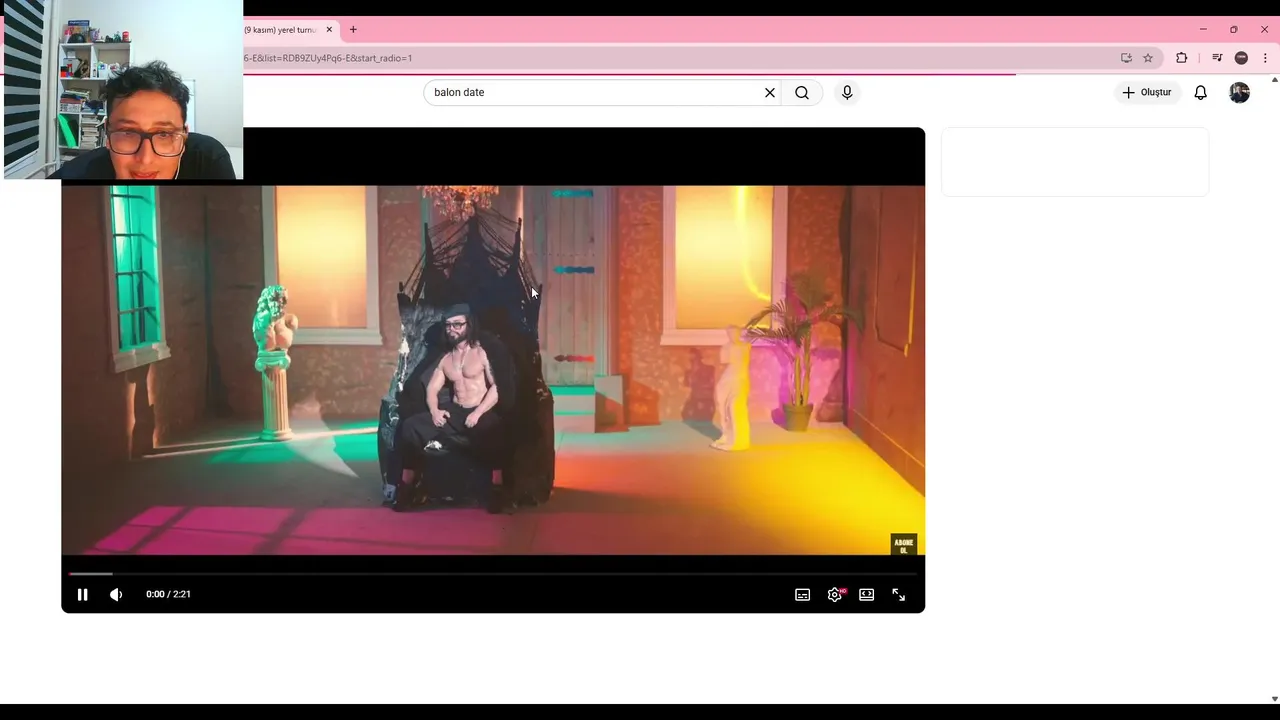
Task: Click the magnifier search button
Action: [802, 92]
